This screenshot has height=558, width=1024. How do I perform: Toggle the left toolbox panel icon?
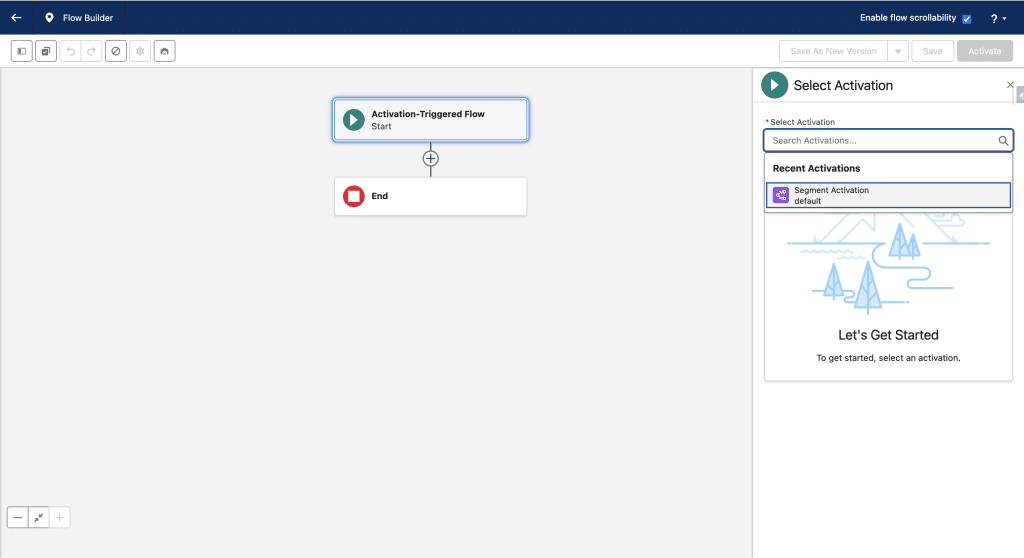[x=22, y=51]
